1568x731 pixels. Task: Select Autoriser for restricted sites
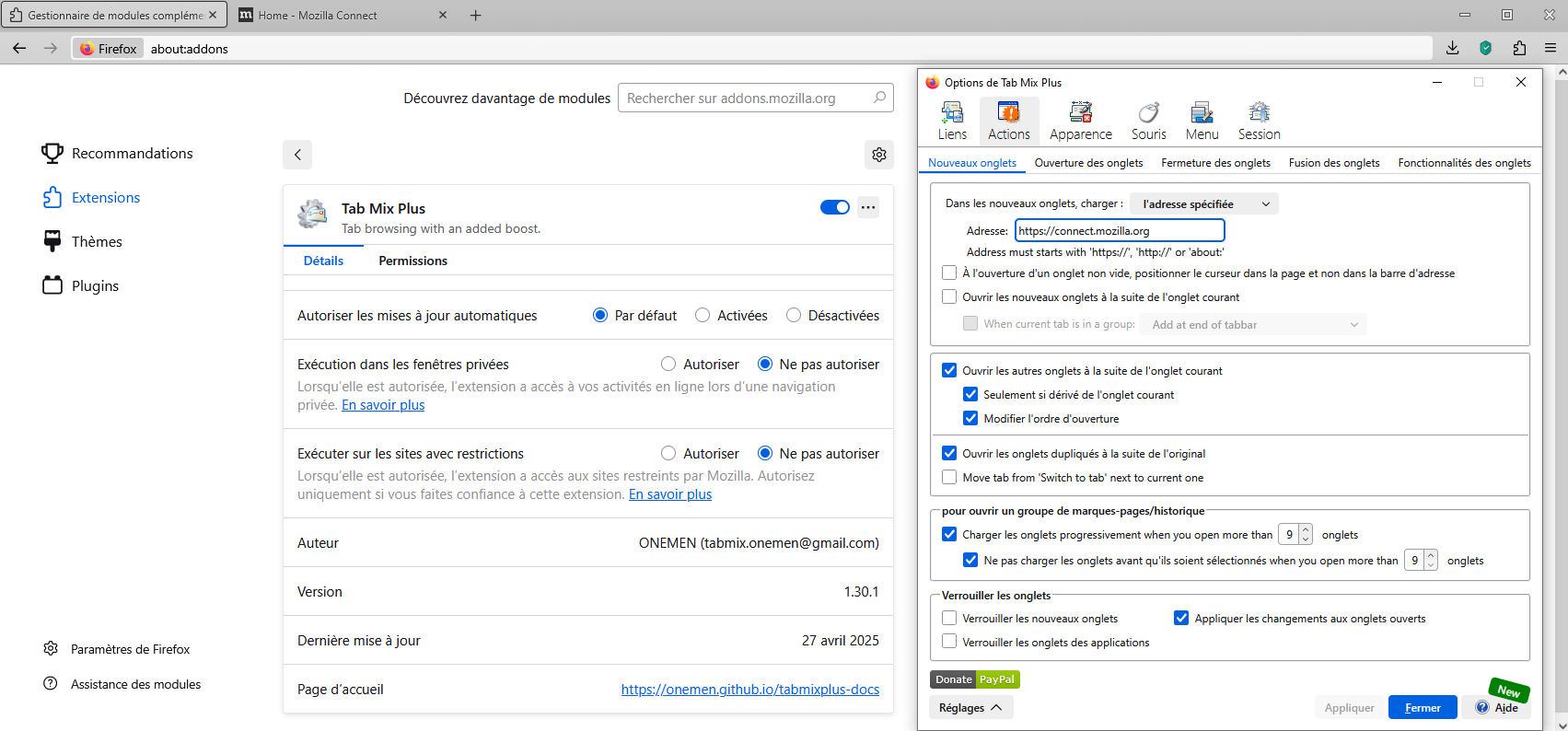[x=668, y=453]
